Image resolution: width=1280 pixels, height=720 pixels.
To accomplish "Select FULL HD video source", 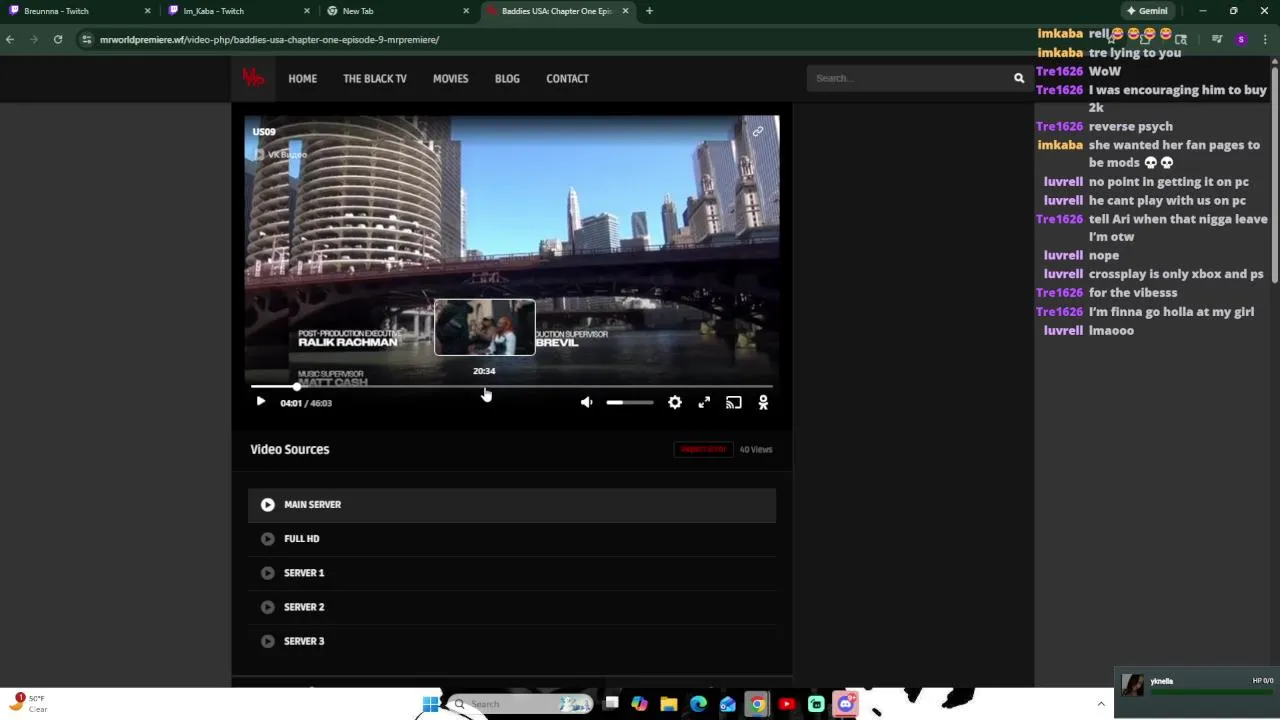I will point(512,539).
